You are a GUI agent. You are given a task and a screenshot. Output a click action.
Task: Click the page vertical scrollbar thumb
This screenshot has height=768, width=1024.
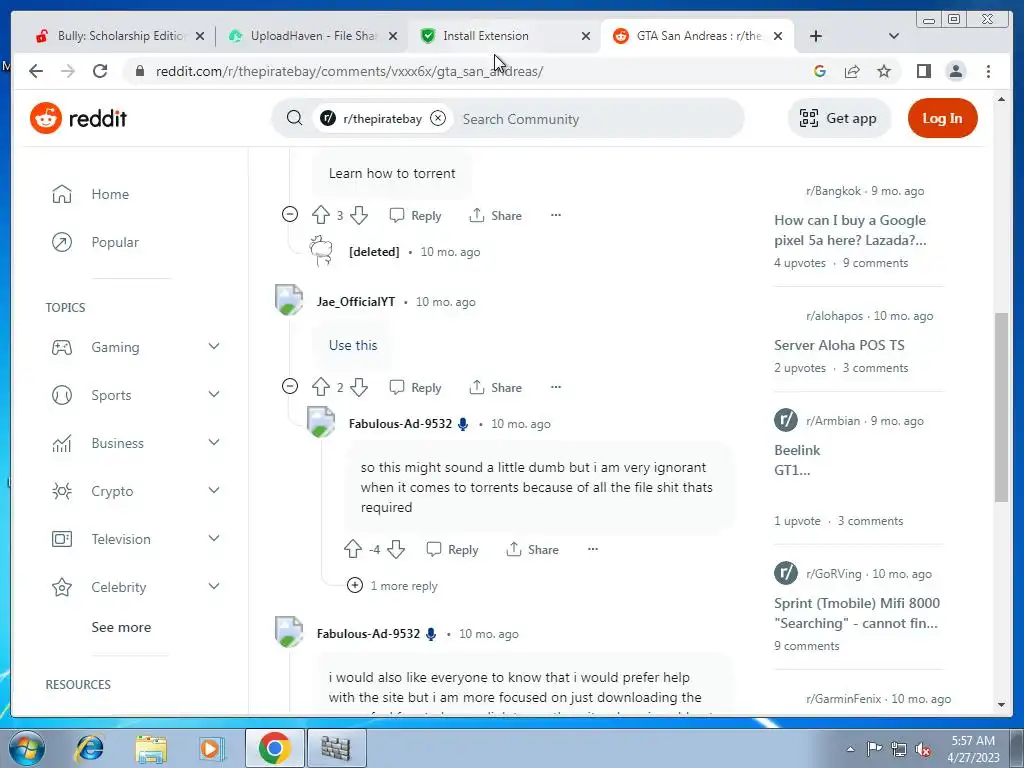coord(1001,407)
